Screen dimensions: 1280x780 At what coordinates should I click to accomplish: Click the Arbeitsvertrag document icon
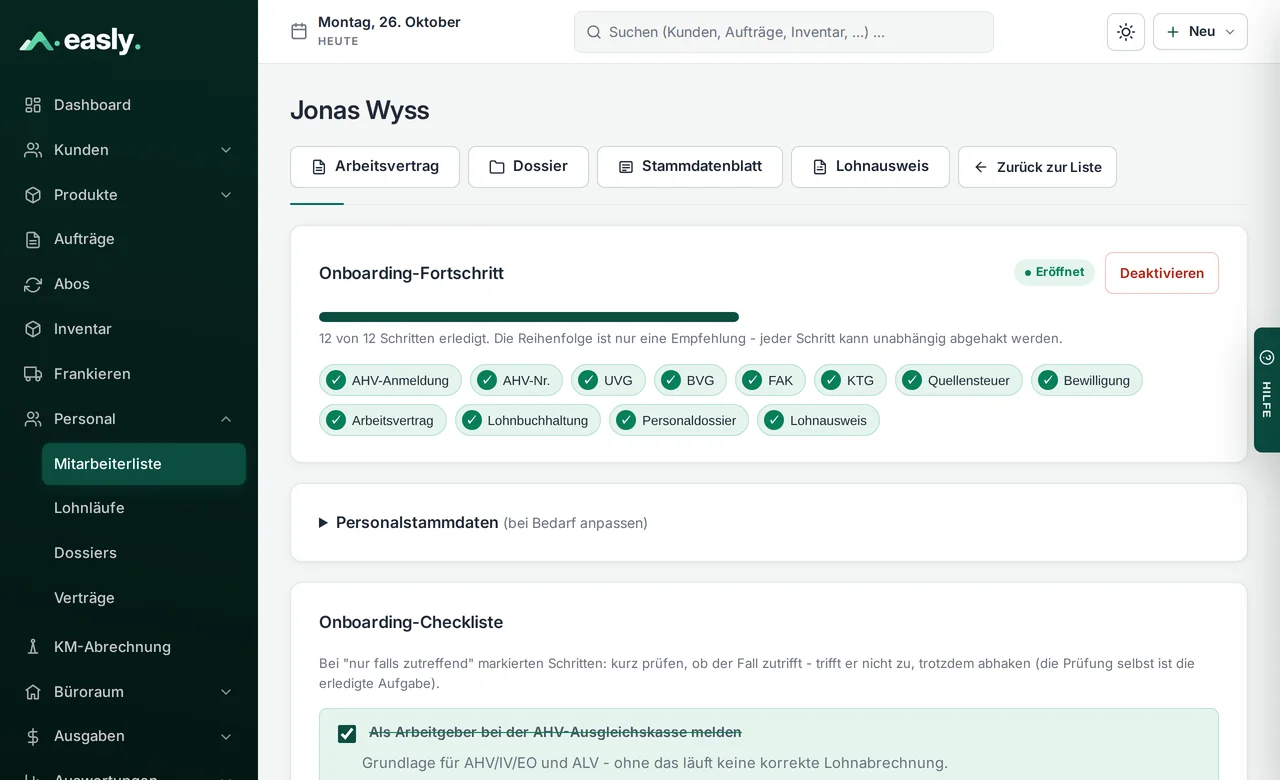[x=319, y=167]
